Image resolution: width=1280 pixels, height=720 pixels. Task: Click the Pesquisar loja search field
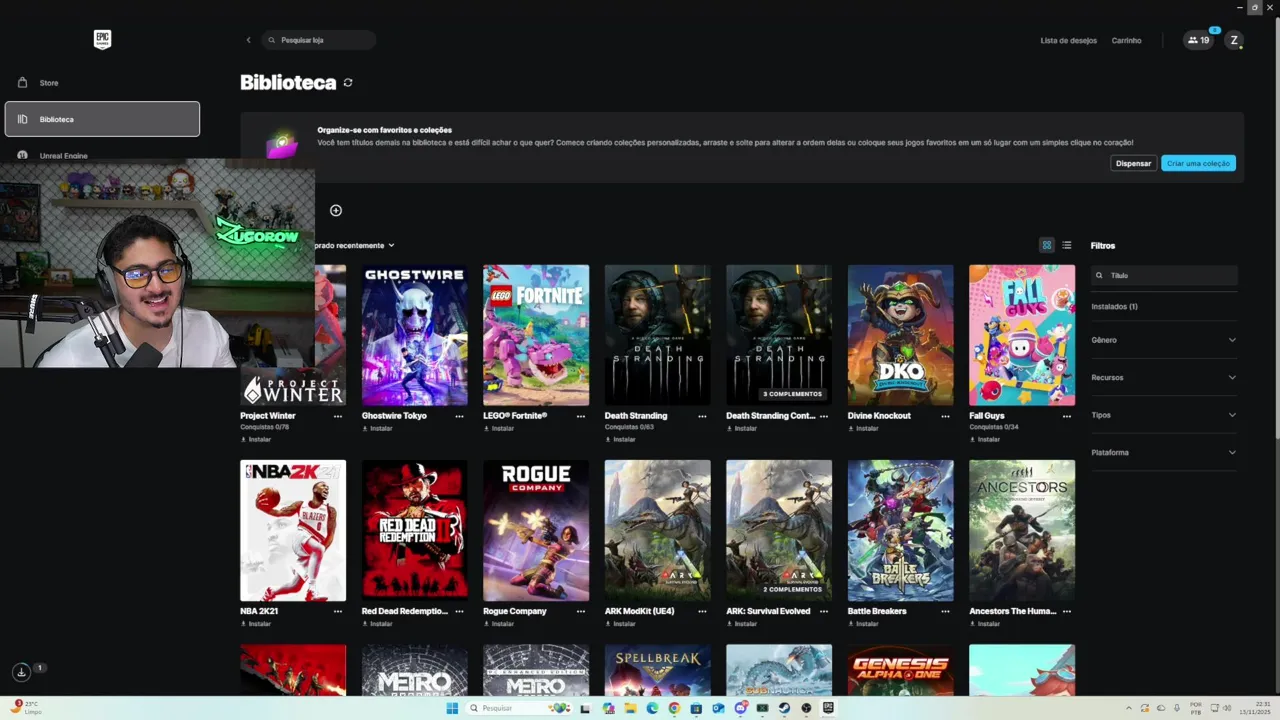point(320,40)
